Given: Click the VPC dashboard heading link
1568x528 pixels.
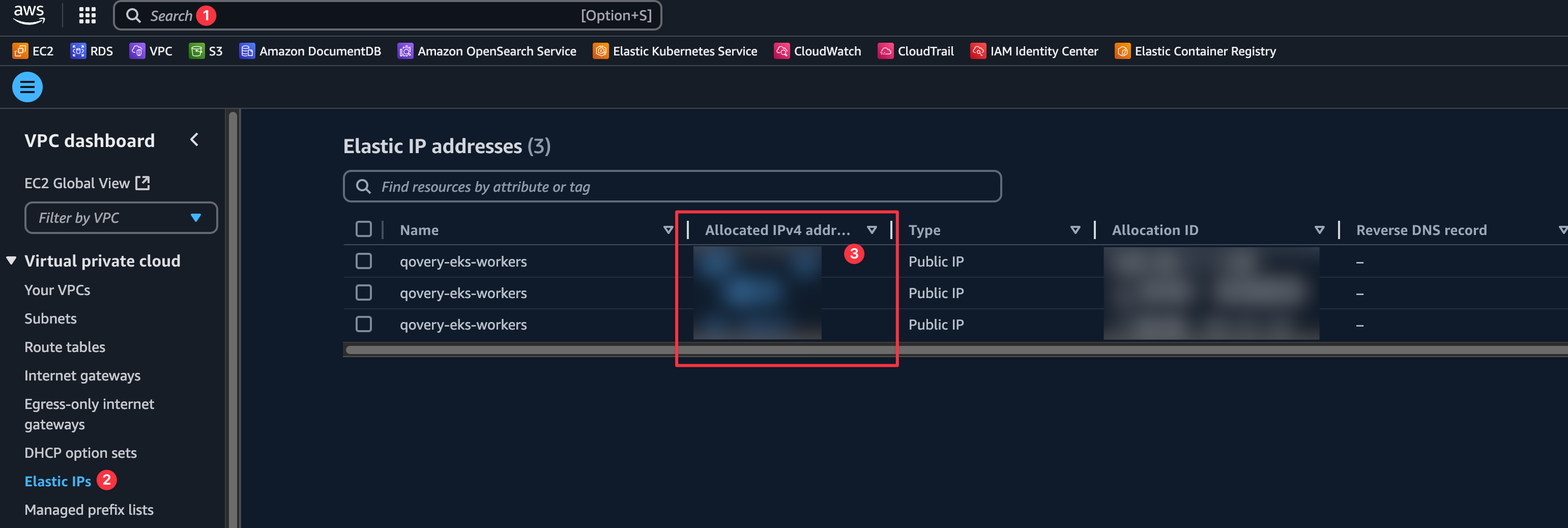Looking at the screenshot, I should tap(90, 140).
